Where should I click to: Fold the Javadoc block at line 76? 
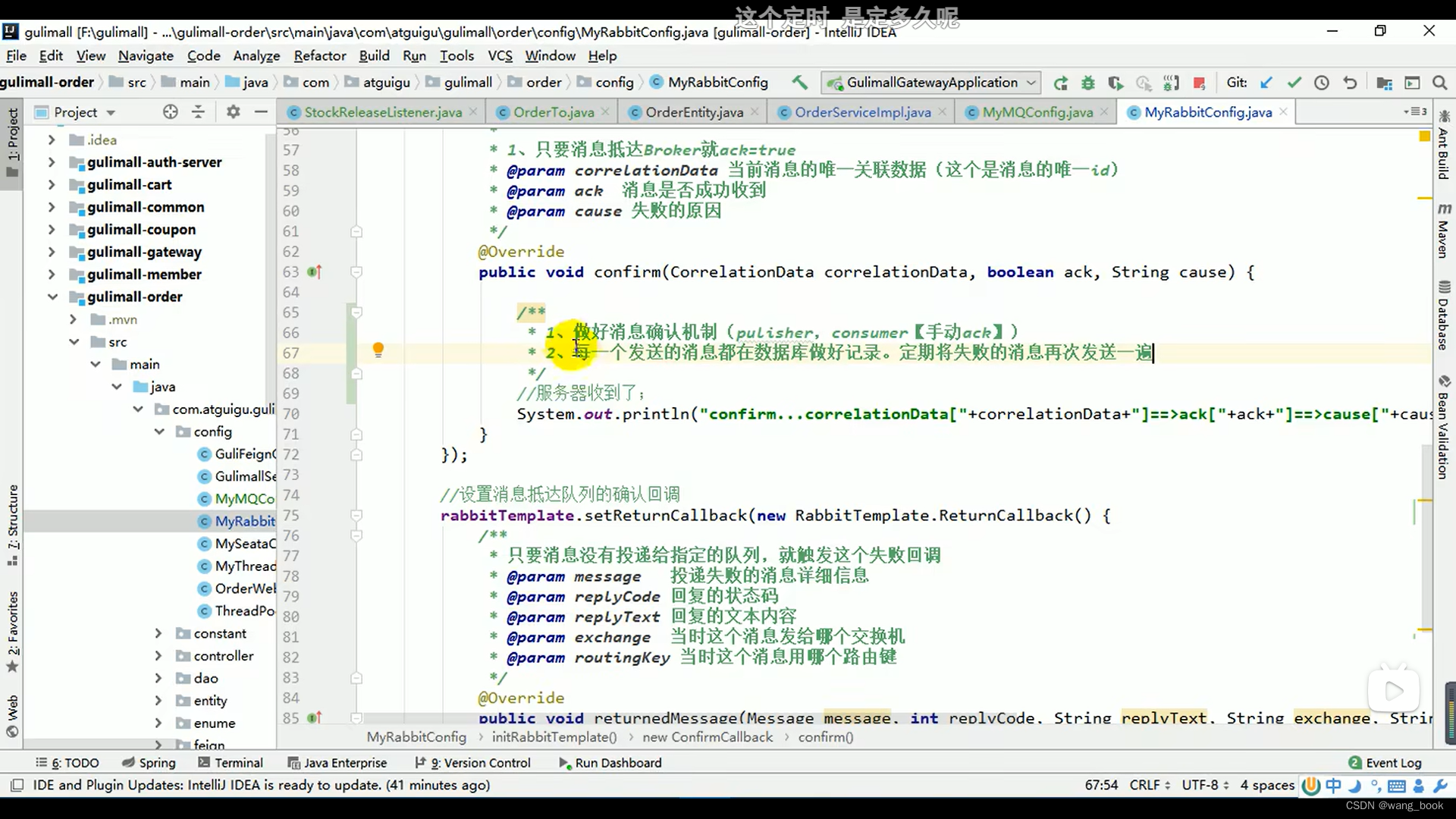[356, 535]
